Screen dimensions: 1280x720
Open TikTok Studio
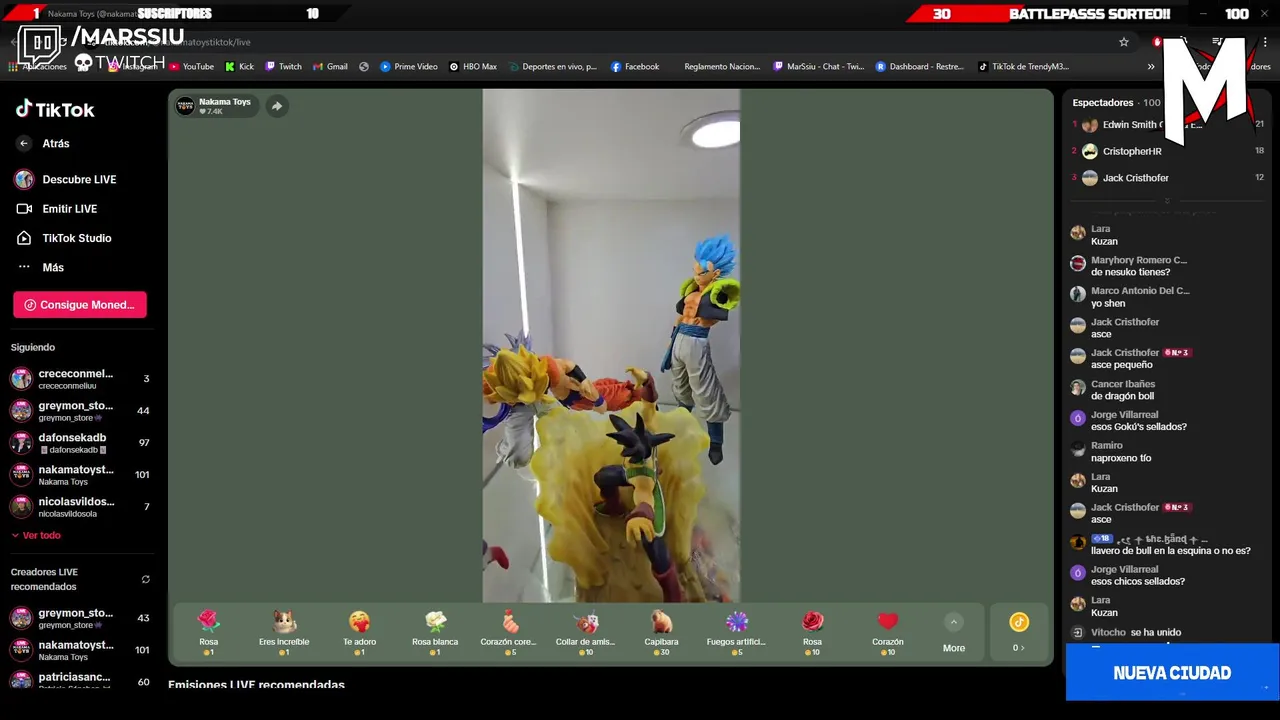(63, 238)
